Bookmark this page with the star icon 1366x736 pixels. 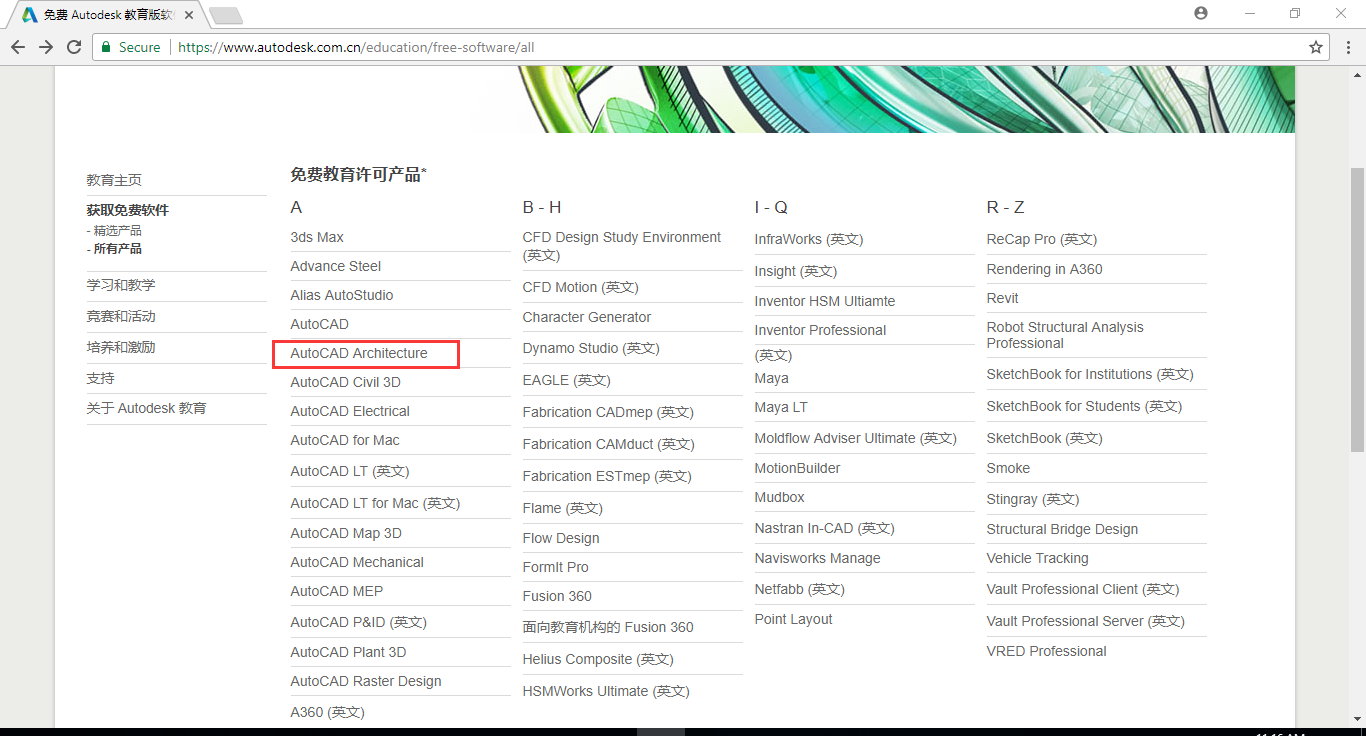pyautogui.click(x=1316, y=47)
